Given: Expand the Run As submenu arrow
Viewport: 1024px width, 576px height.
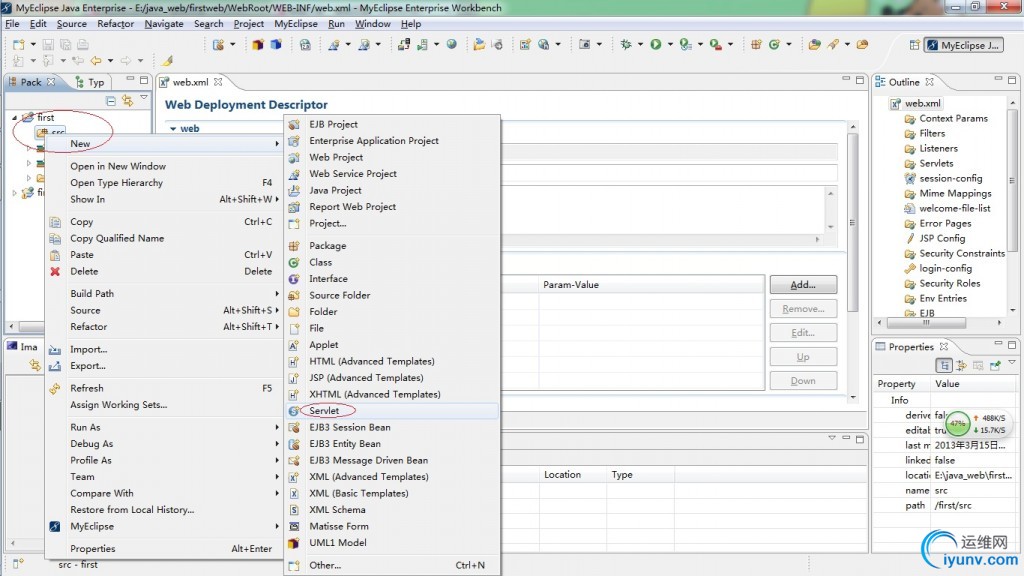Looking at the screenshot, I should pos(277,427).
